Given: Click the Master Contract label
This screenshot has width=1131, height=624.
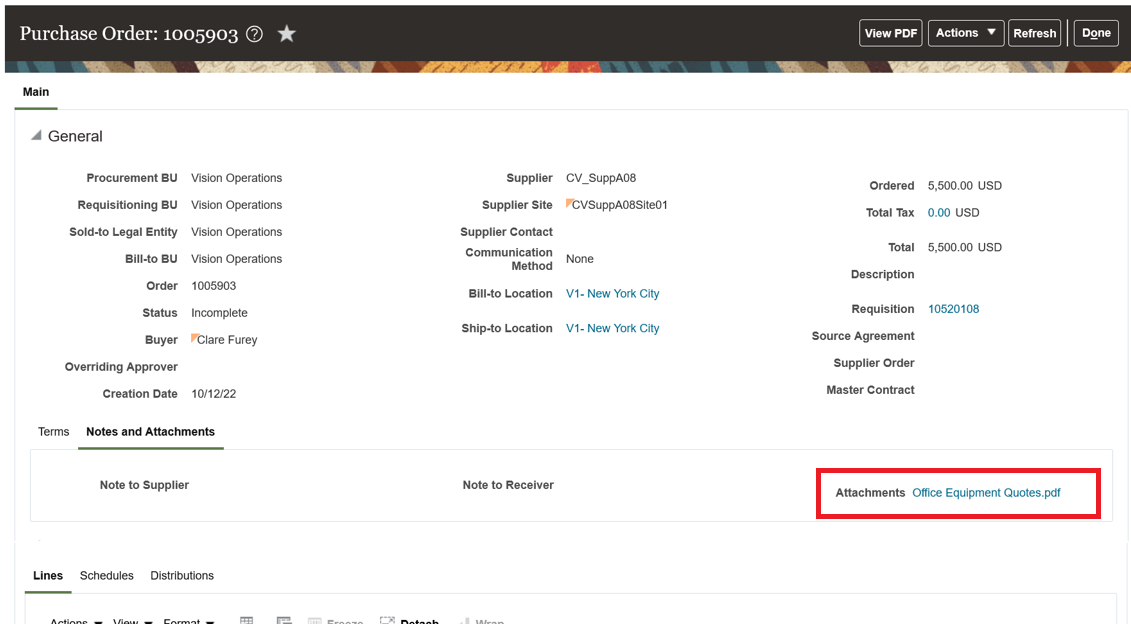Looking at the screenshot, I should click(x=870, y=390).
